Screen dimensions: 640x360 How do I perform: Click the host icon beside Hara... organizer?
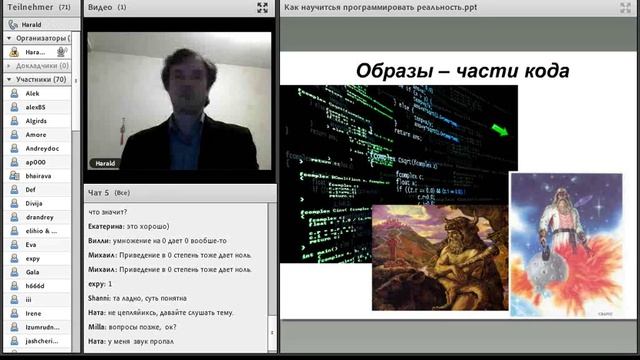pyautogui.click(x=14, y=52)
